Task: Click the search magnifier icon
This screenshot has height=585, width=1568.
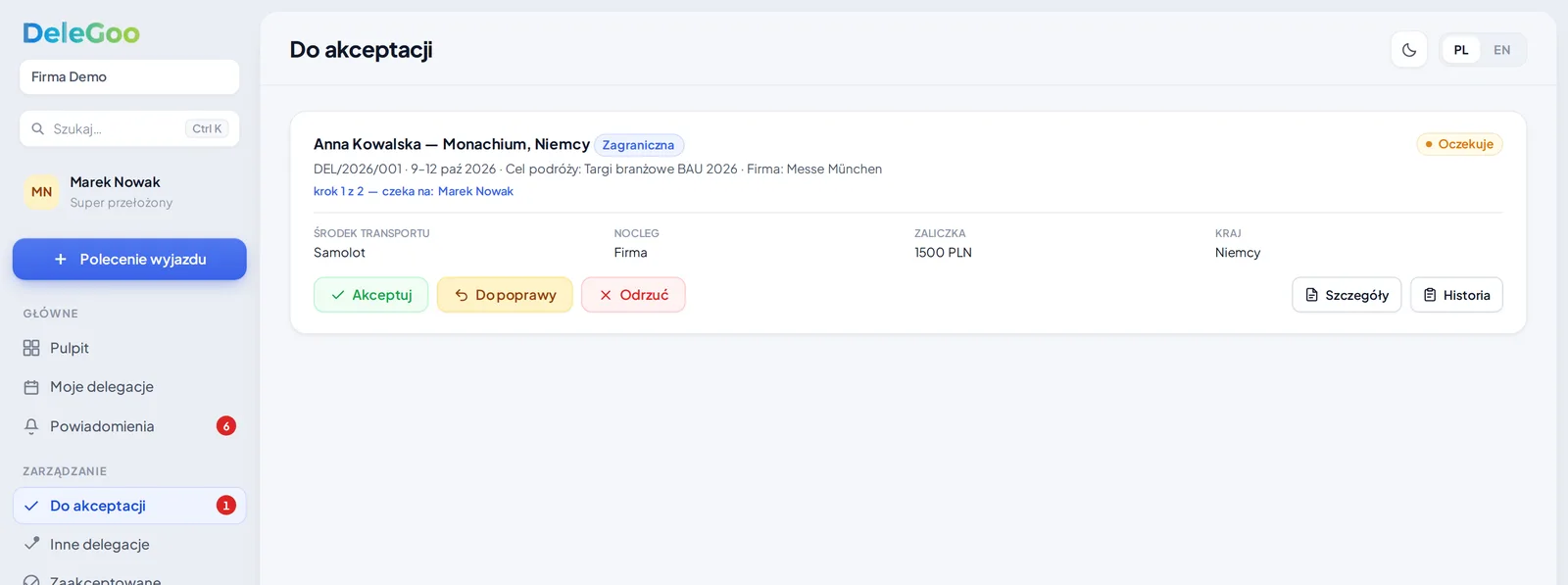Action: pyautogui.click(x=38, y=128)
